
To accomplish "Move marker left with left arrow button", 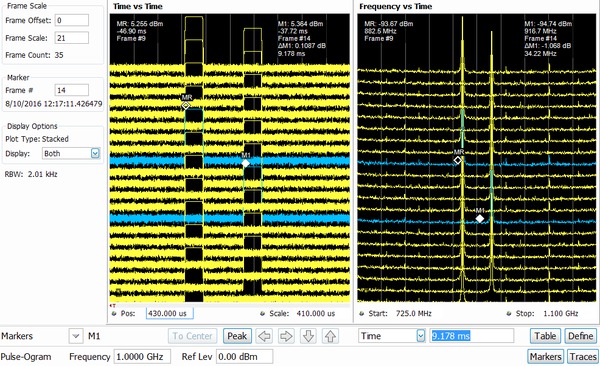I will 264,336.
